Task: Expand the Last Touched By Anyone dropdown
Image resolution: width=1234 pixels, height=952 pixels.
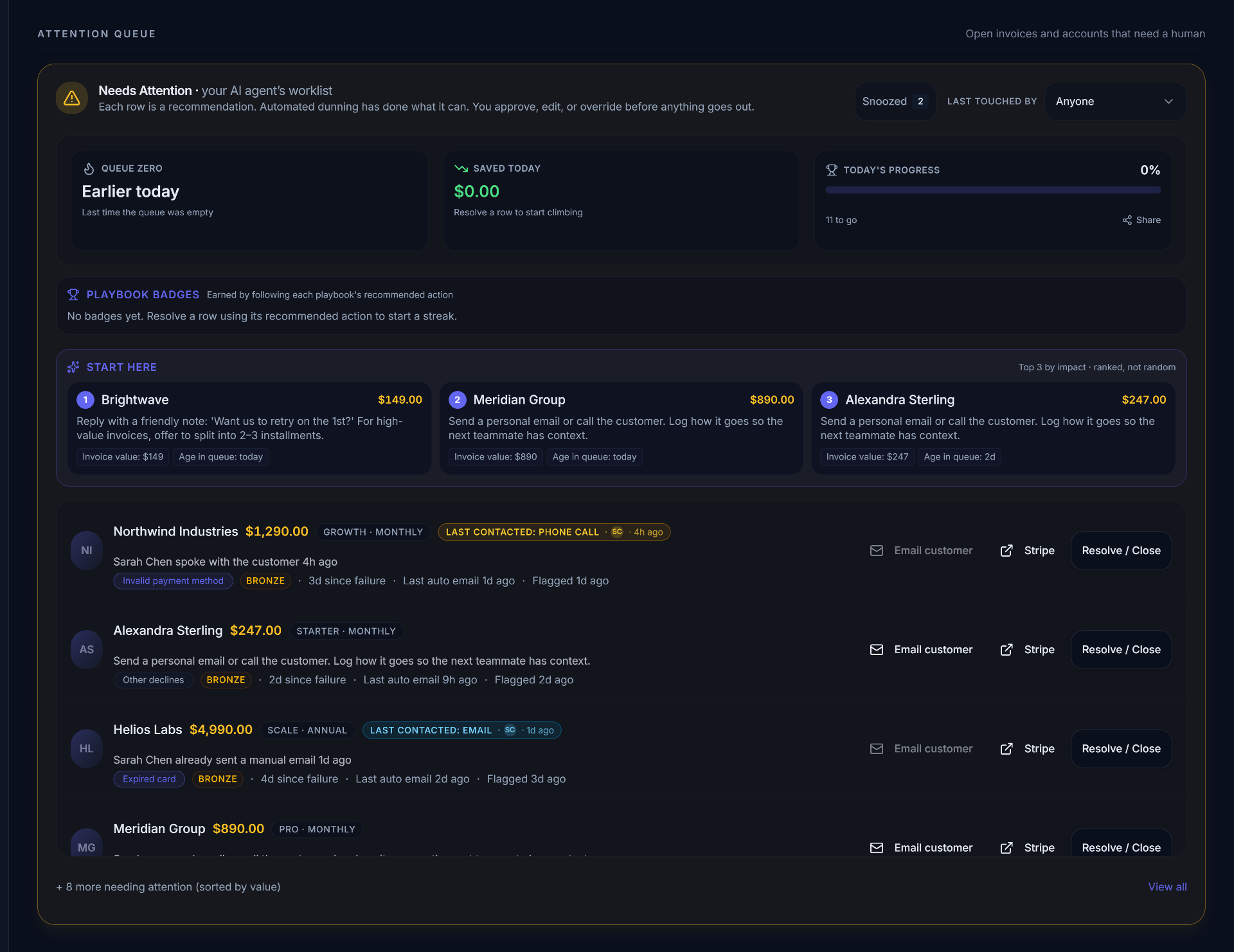Action: pyautogui.click(x=1115, y=102)
